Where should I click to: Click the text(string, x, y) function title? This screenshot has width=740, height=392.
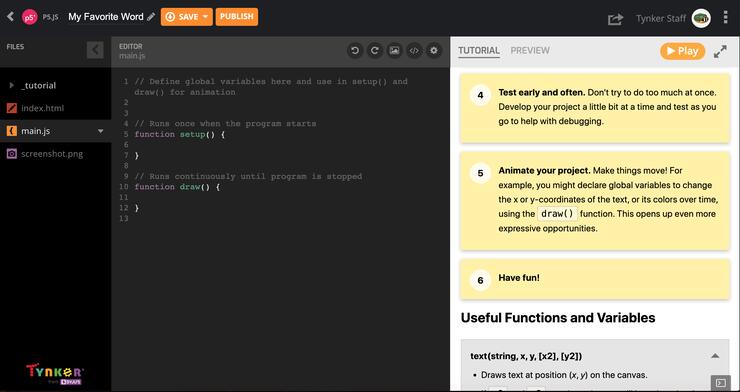click(x=526, y=356)
